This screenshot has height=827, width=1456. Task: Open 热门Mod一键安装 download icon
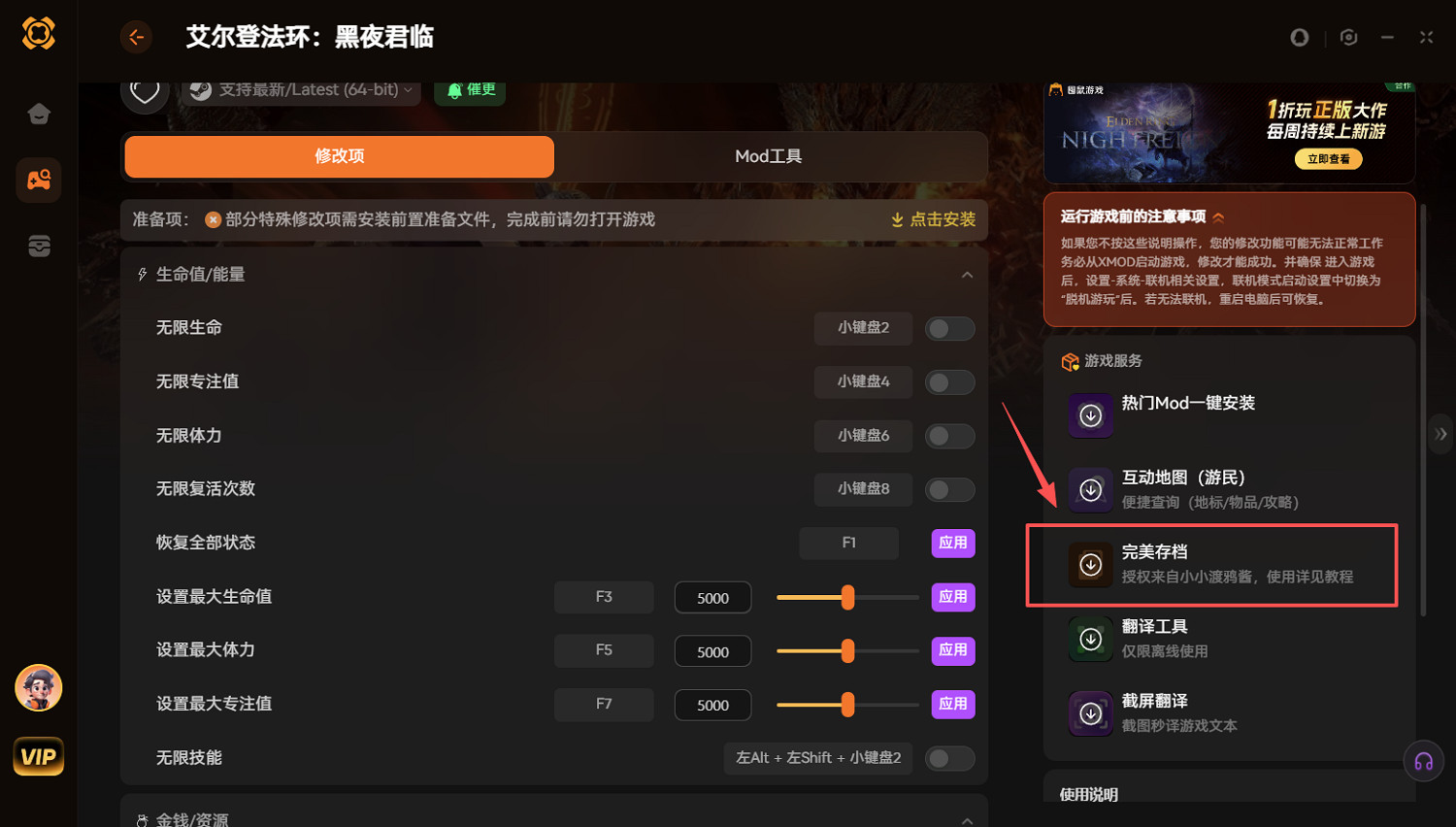[1090, 414]
